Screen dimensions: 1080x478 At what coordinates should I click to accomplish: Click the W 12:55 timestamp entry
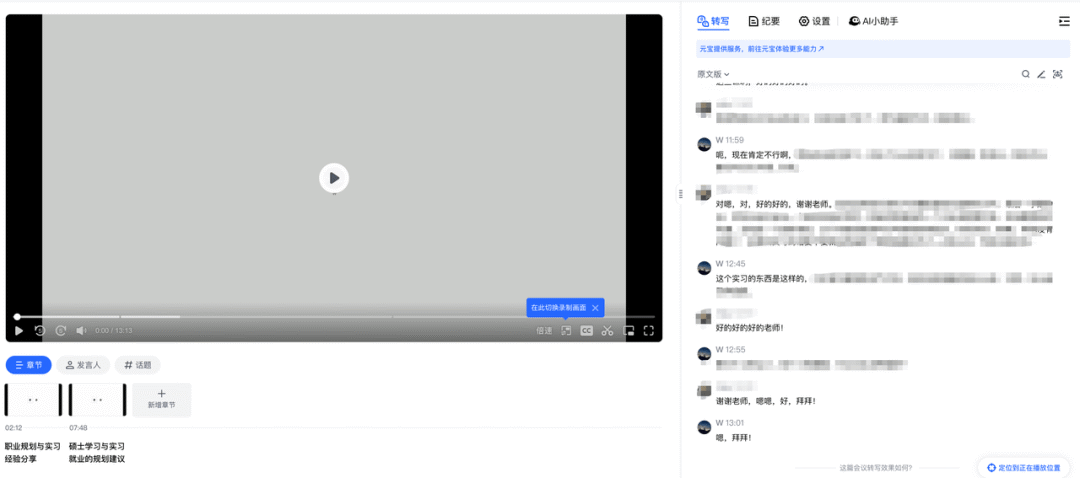tap(729, 349)
